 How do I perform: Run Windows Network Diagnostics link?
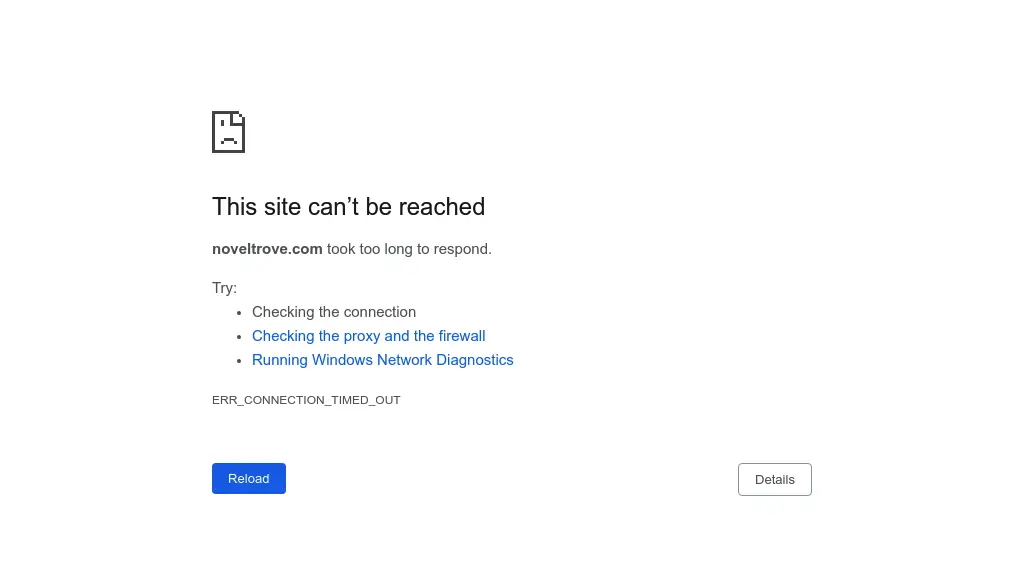tap(382, 360)
